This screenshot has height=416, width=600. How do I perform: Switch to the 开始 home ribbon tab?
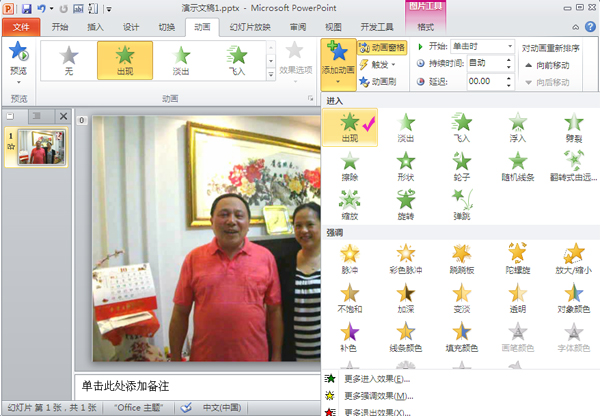pyautogui.click(x=60, y=27)
